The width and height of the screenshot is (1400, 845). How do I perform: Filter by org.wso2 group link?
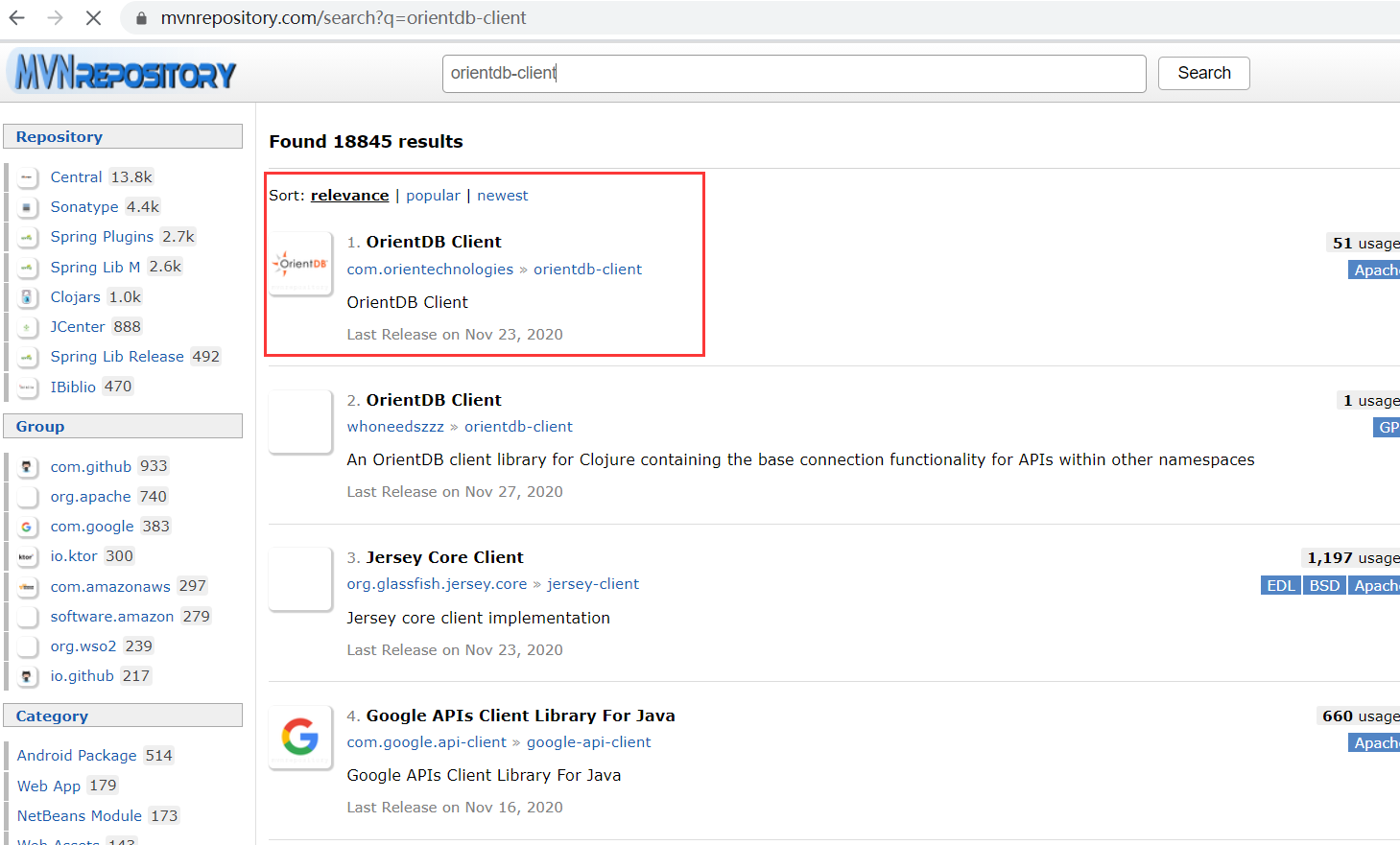(x=83, y=646)
